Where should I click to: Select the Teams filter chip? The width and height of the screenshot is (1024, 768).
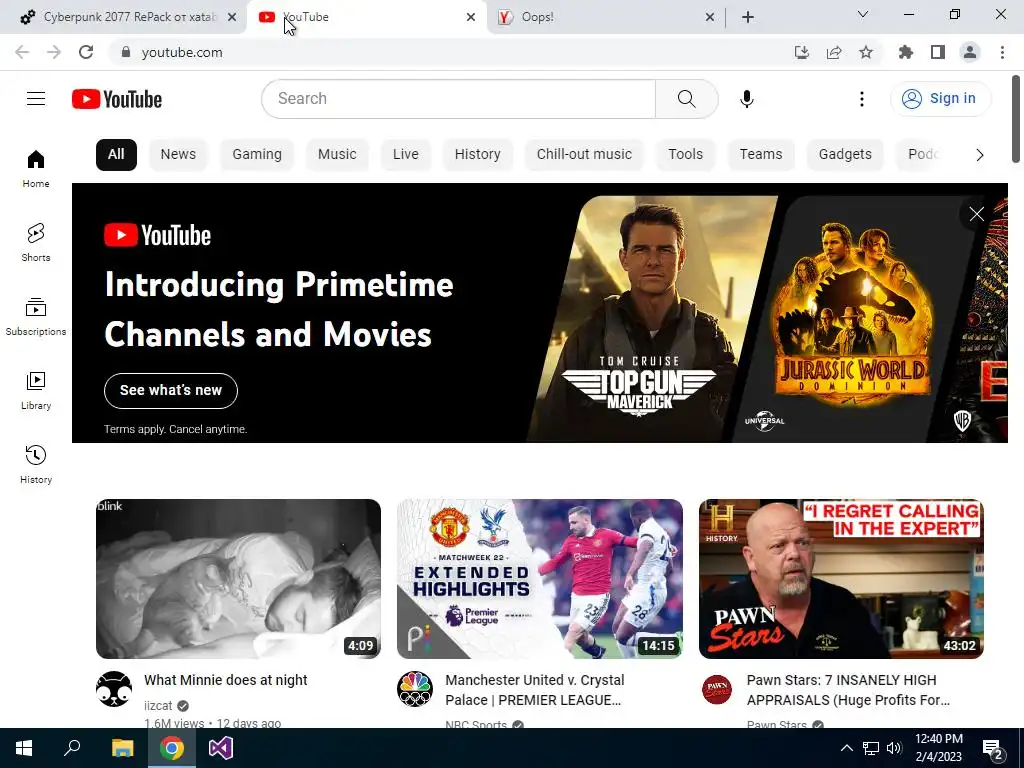(x=761, y=155)
